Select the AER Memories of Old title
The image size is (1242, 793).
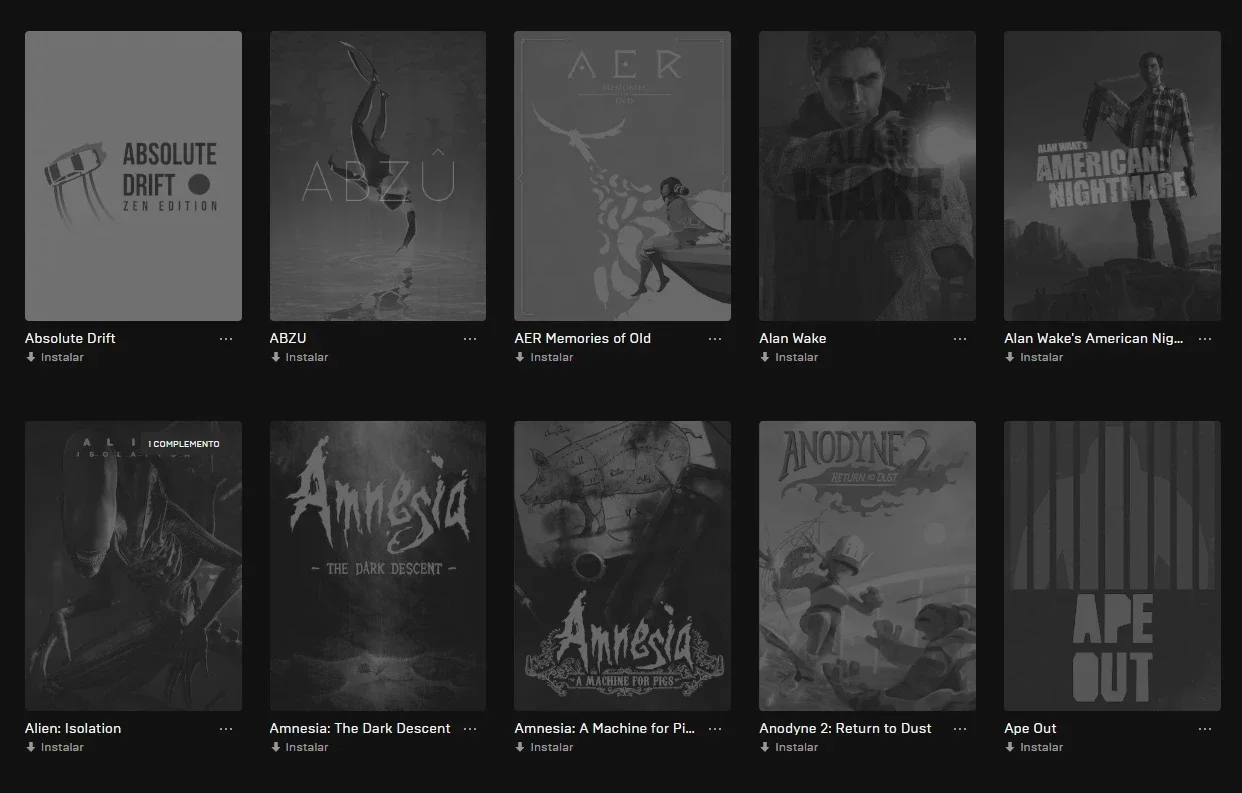tap(583, 338)
